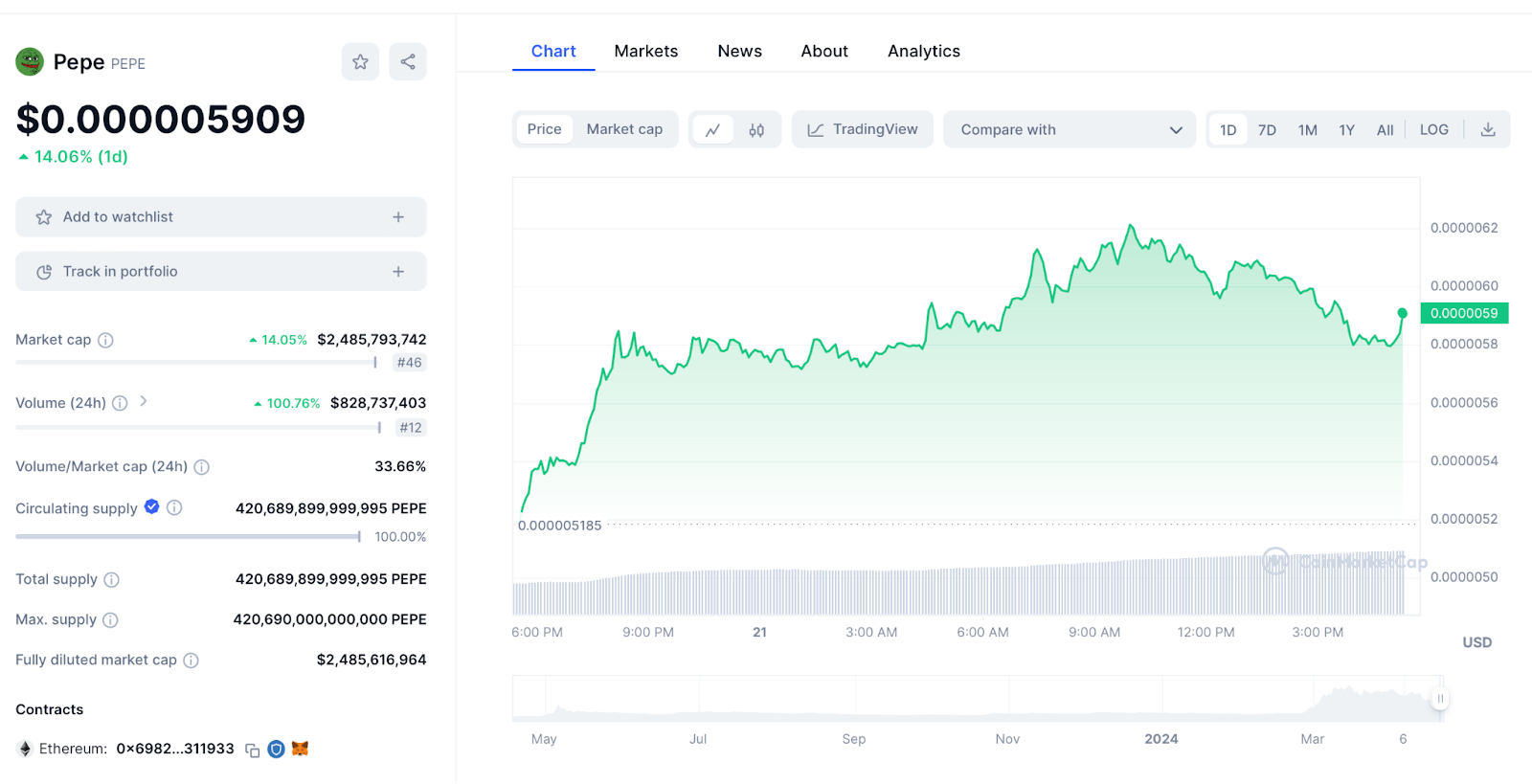The image size is (1532, 784).
Task: Switch to line chart view
Action: [712, 130]
